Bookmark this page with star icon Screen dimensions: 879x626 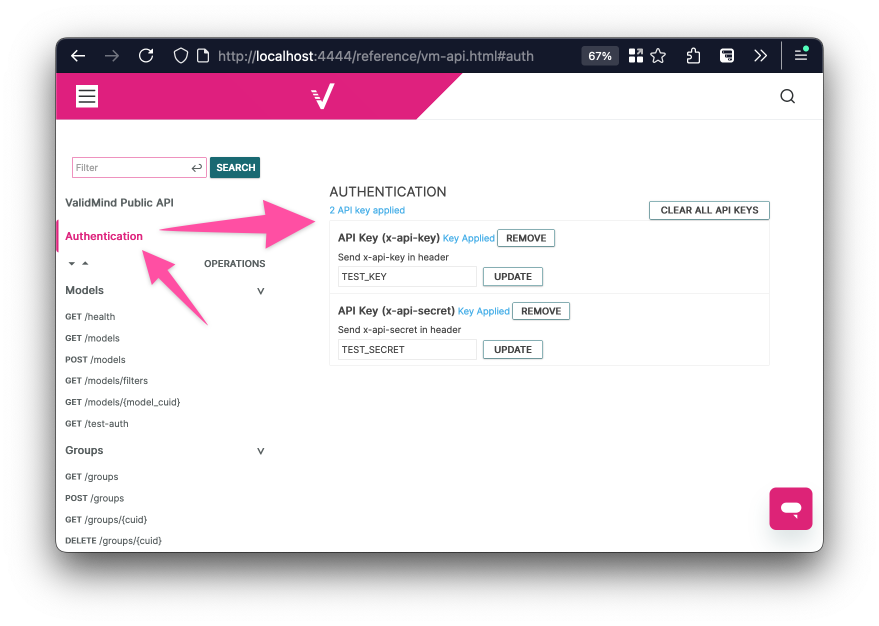tap(658, 55)
